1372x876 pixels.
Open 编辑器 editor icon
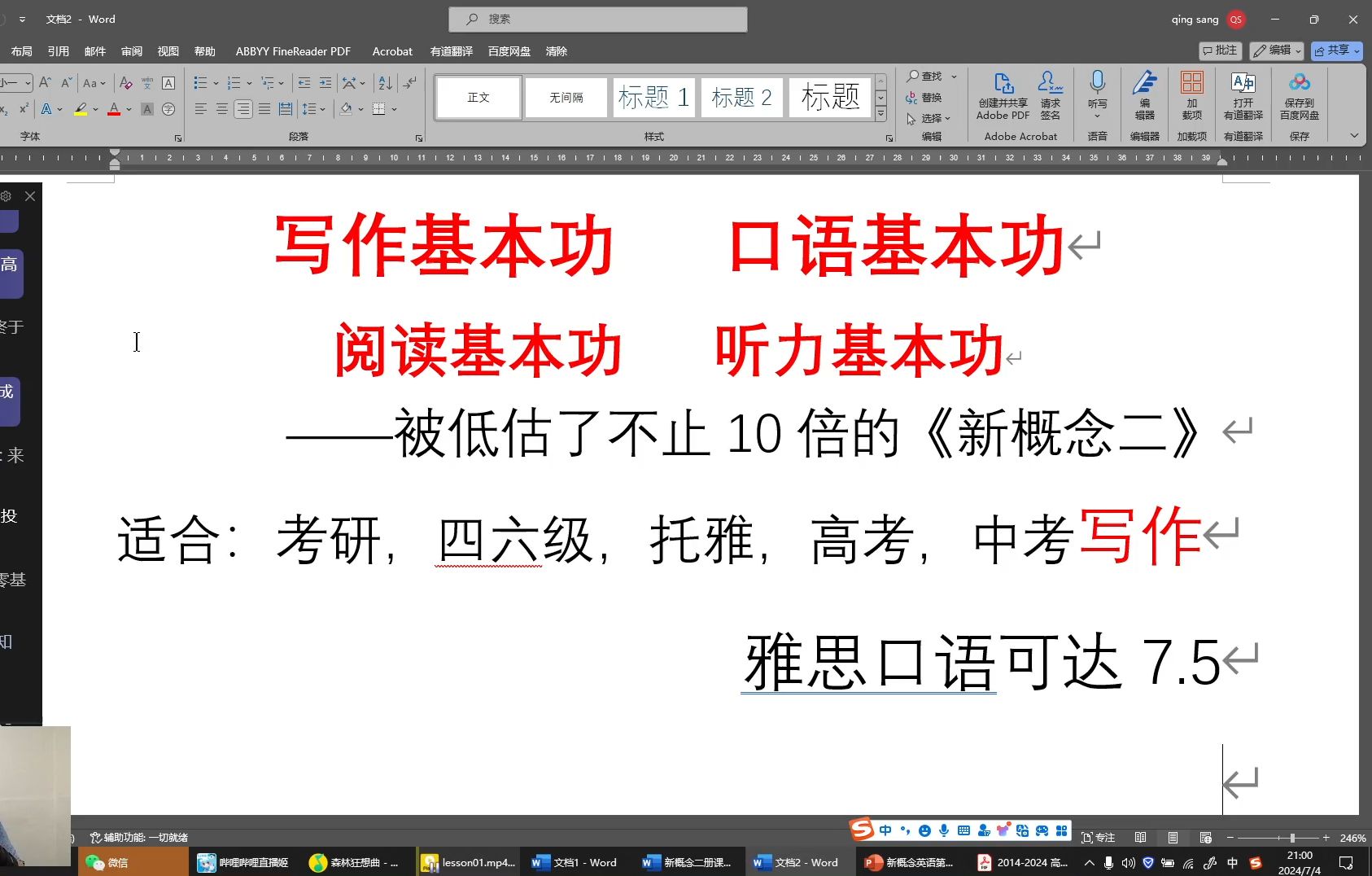(x=1145, y=96)
